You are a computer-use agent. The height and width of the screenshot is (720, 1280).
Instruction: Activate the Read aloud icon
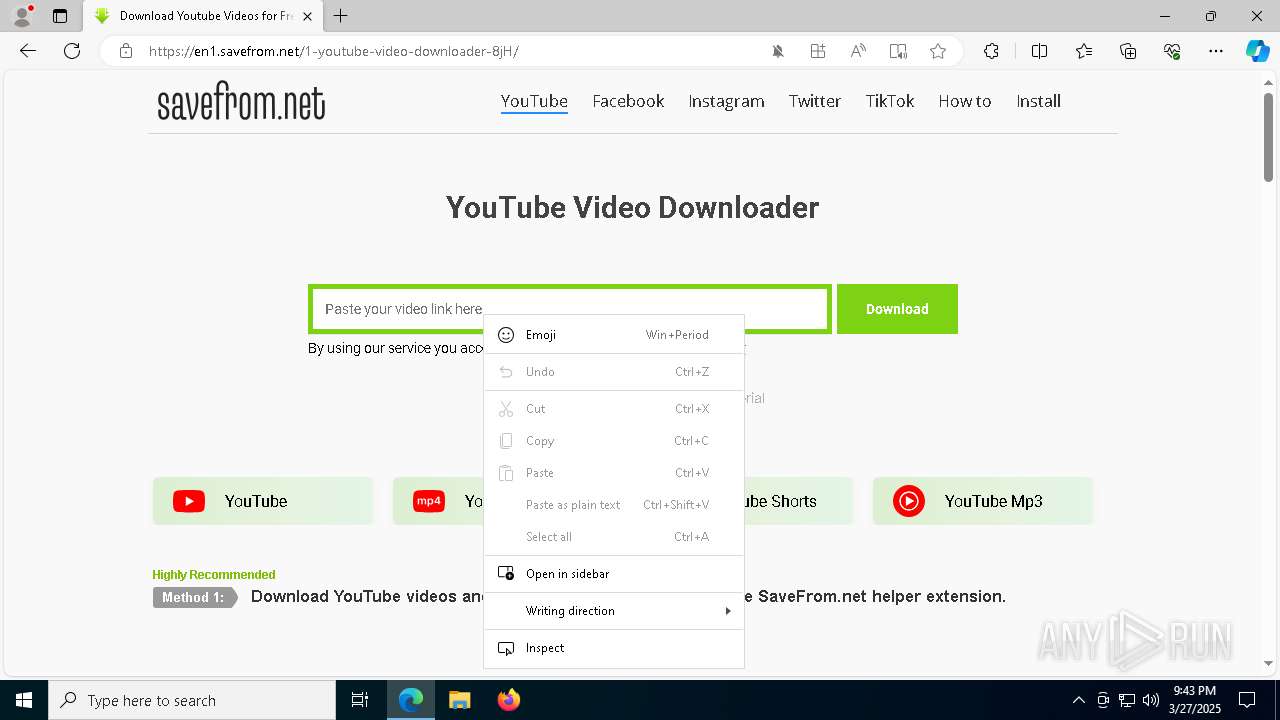tap(858, 51)
